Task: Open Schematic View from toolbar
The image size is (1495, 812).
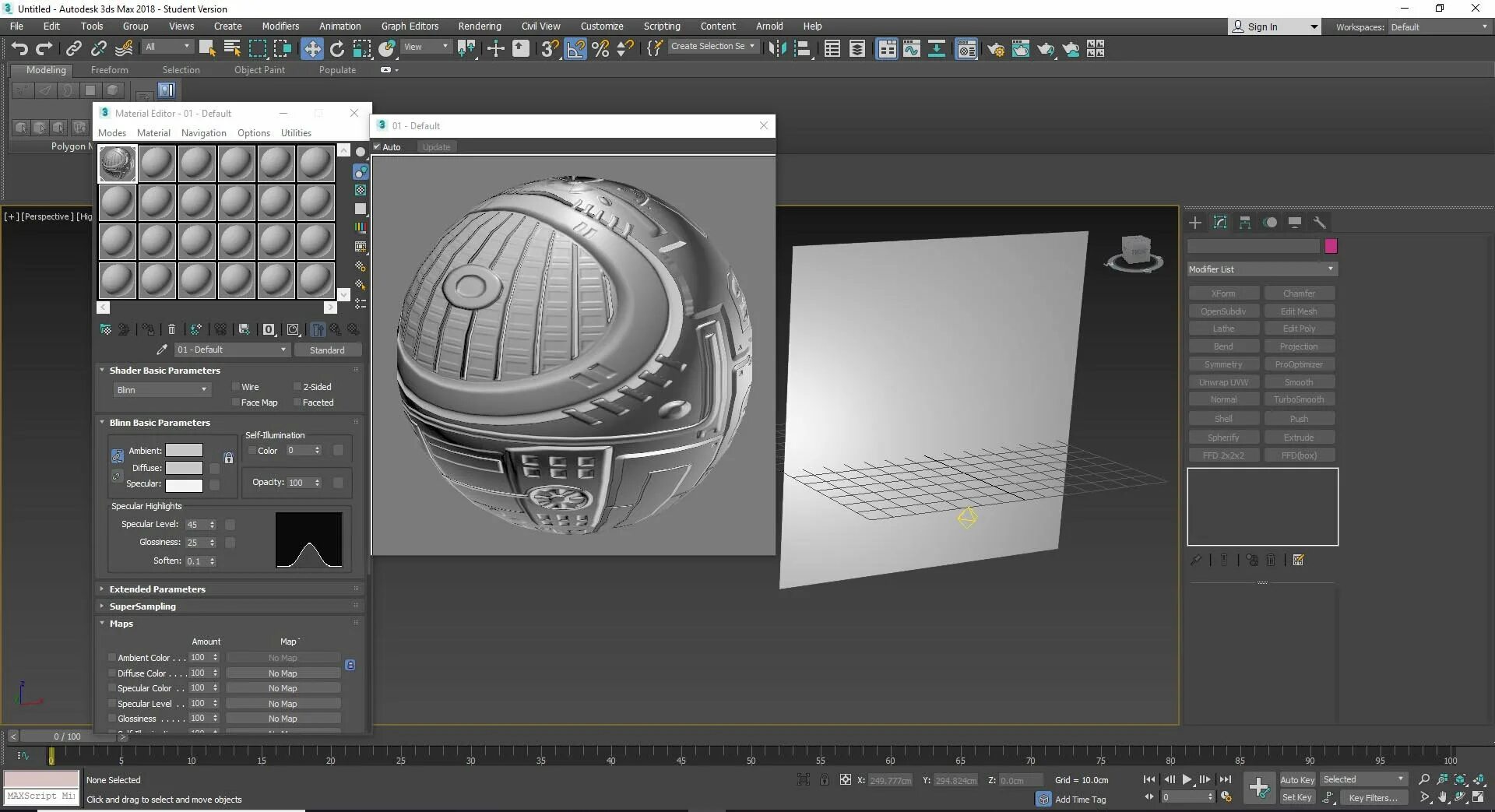Action: [x=937, y=49]
